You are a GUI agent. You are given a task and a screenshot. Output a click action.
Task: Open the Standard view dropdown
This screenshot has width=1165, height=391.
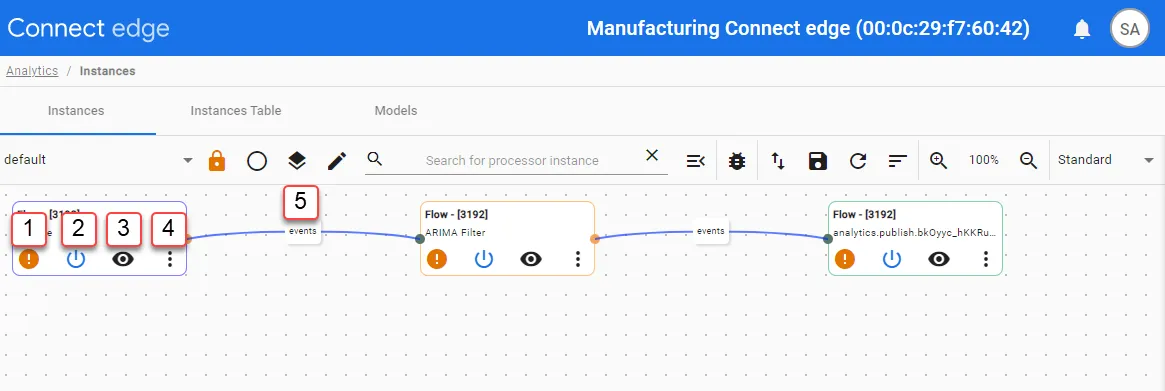(x=1106, y=160)
